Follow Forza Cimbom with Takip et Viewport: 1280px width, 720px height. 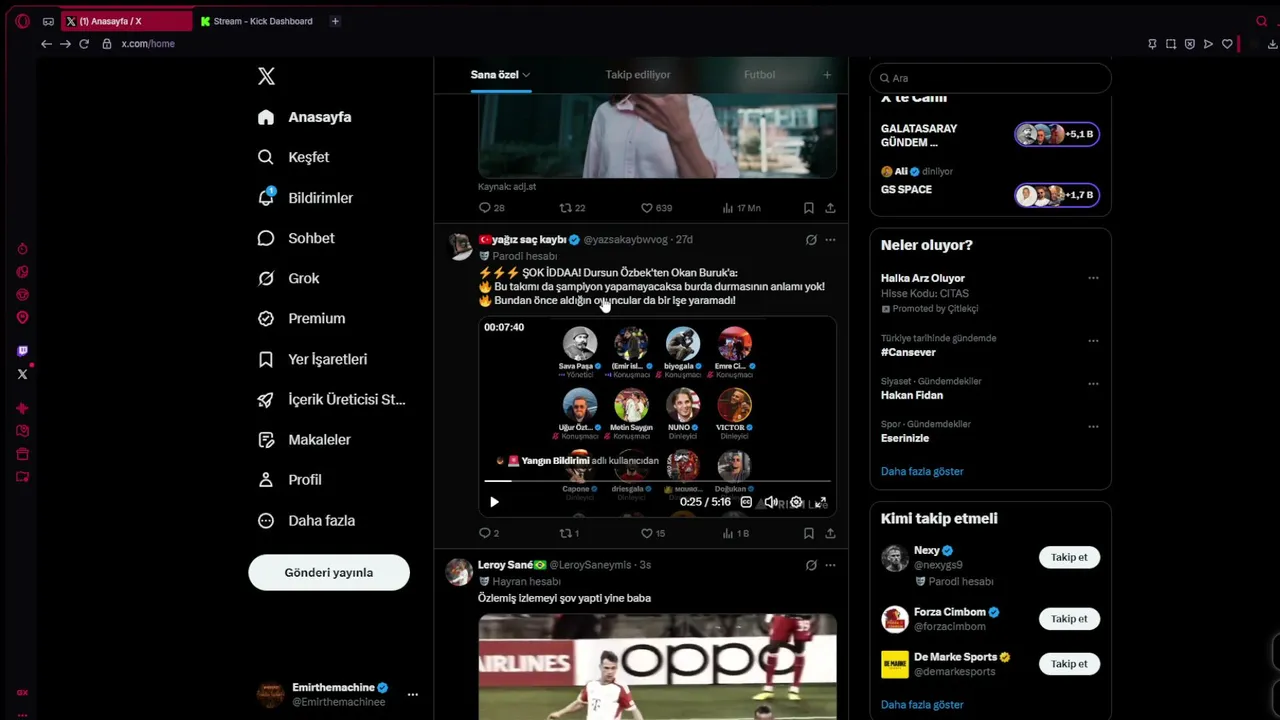pos(1069,619)
